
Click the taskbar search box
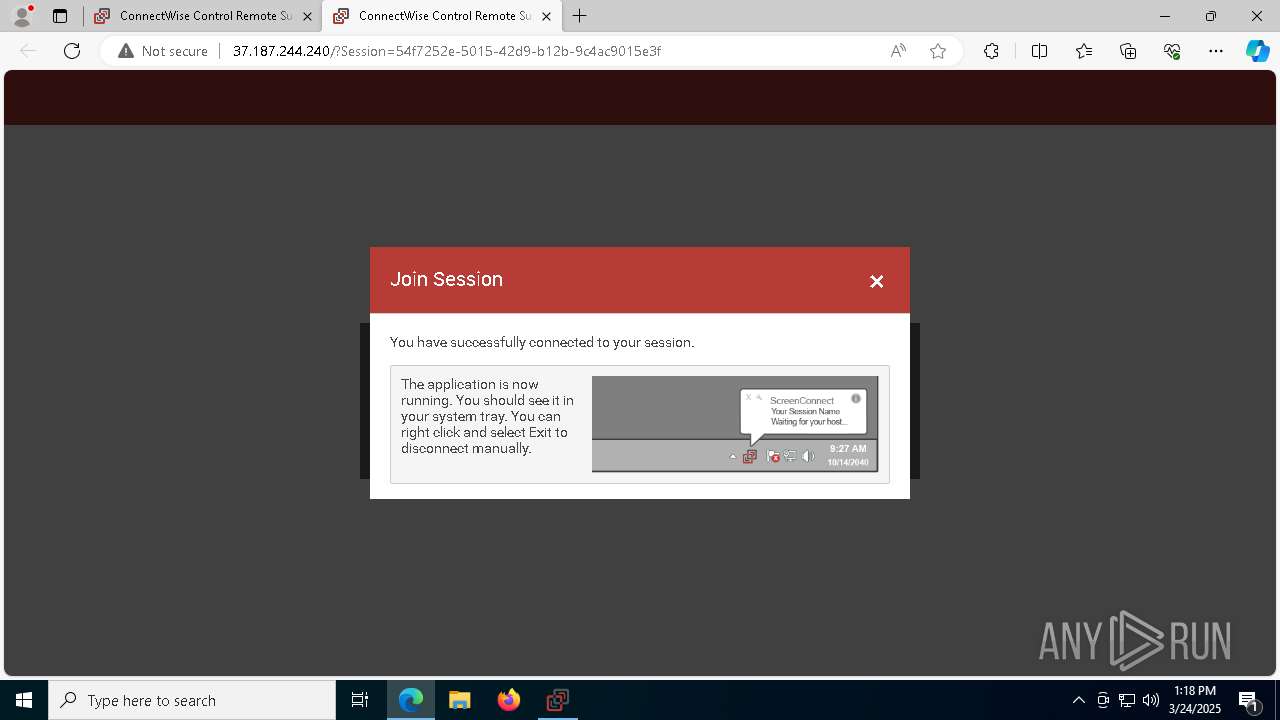point(192,700)
